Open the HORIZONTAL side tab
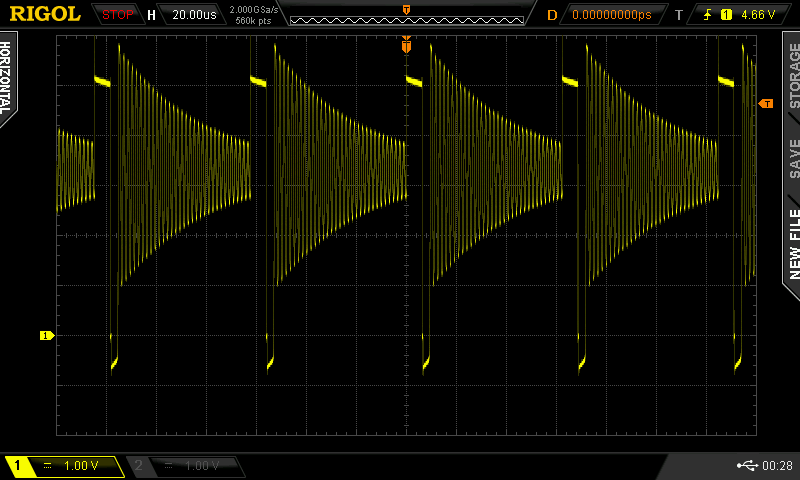800x480 pixels. coord(6,78)
